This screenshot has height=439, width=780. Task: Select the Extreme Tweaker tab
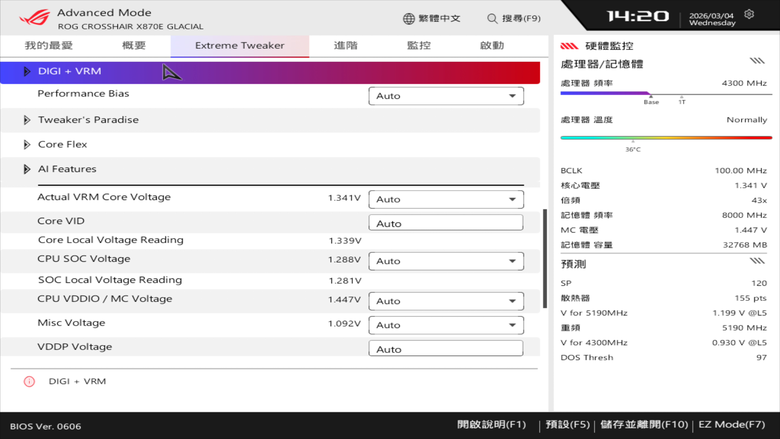240,46
